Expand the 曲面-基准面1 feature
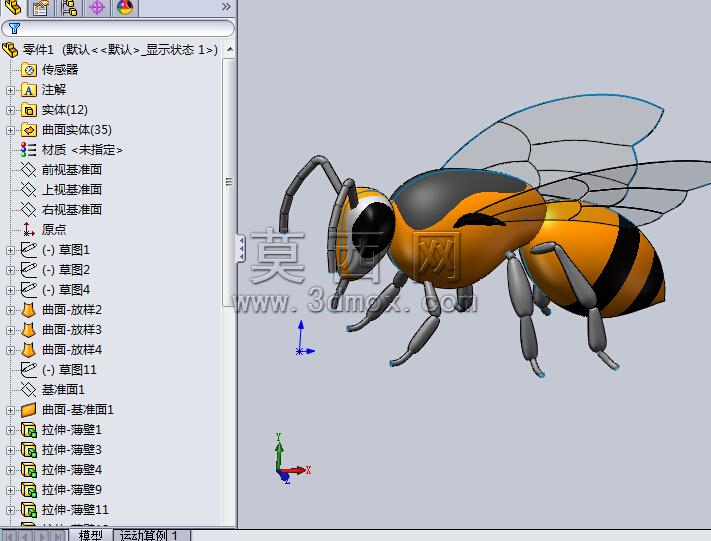The image size is (711, 541). 10,410
